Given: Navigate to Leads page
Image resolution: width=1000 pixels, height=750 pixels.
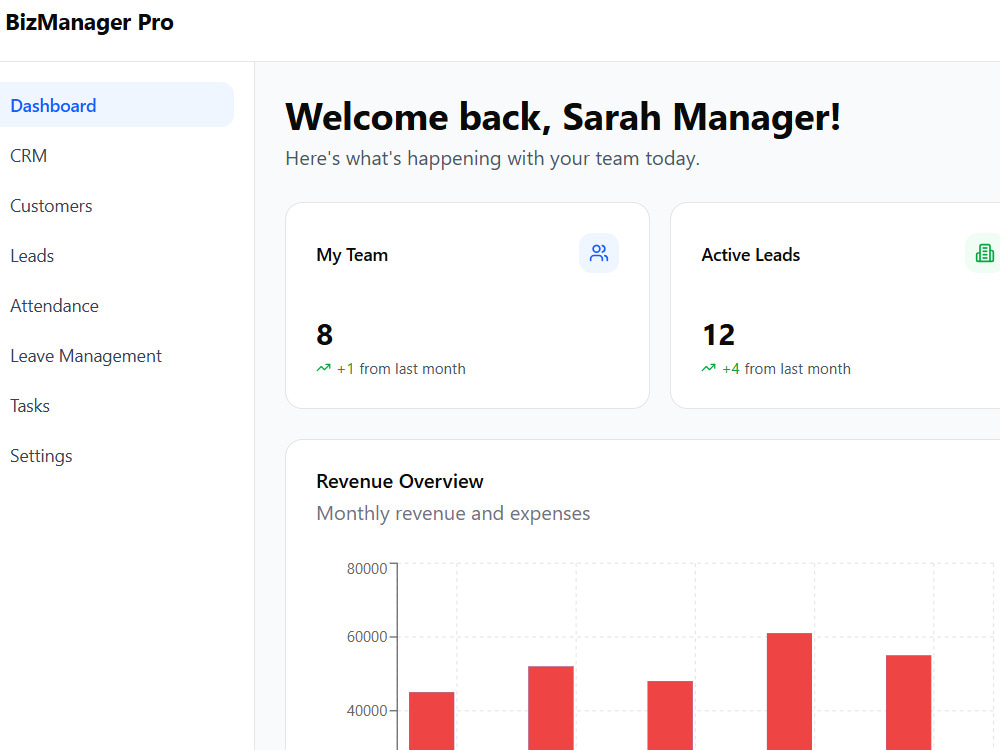Looking at the screenshot, I should (x=32, y=256).
